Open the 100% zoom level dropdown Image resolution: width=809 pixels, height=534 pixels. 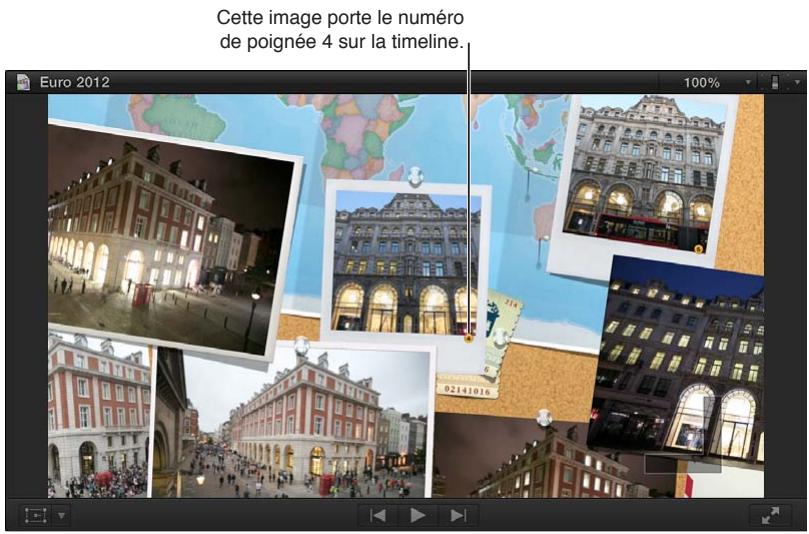748,83
